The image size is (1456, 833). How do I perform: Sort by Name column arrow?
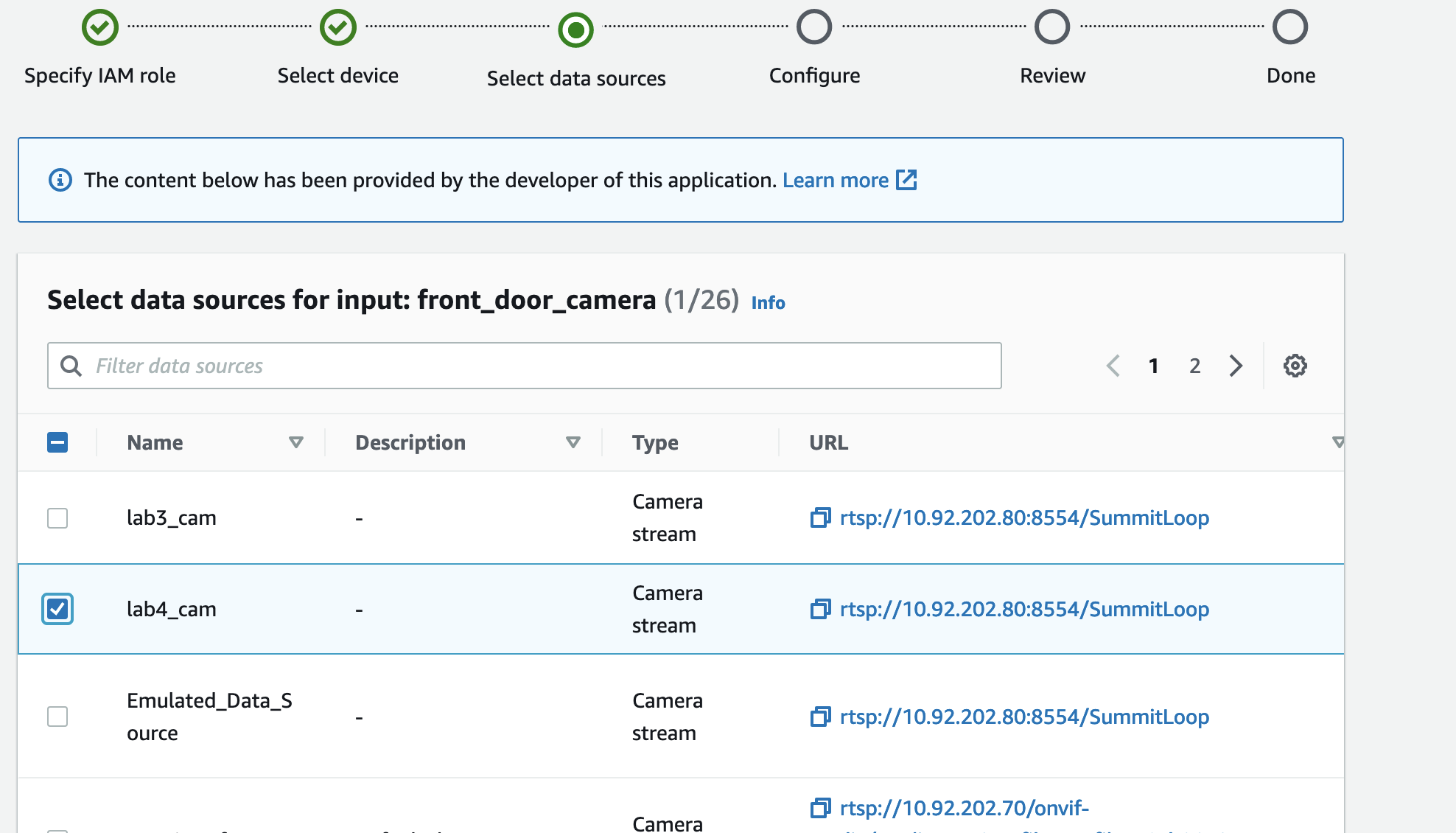[296, 442]
